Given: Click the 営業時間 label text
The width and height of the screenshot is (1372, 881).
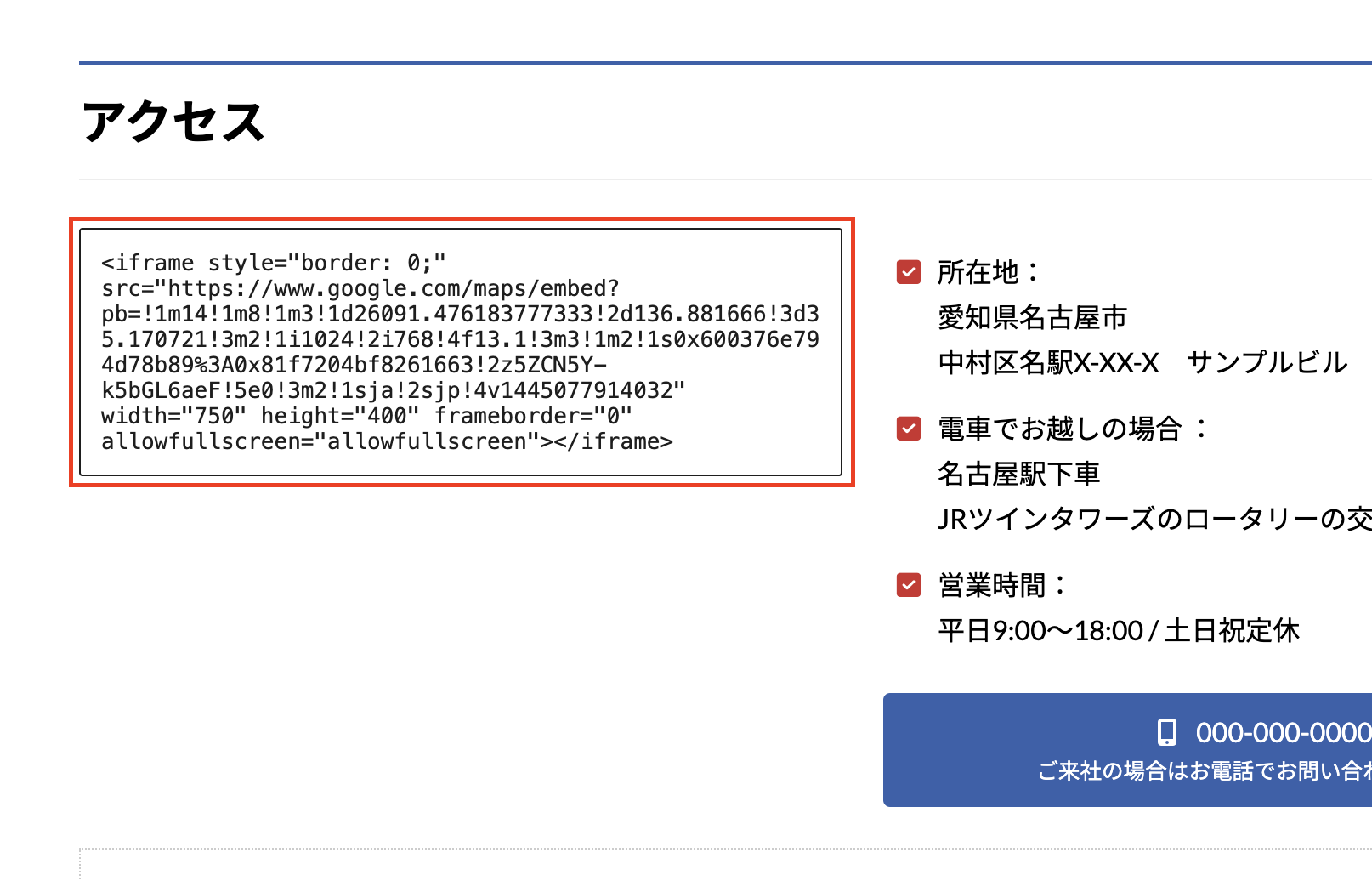Looking at the screenshot, I should [992, 585].
